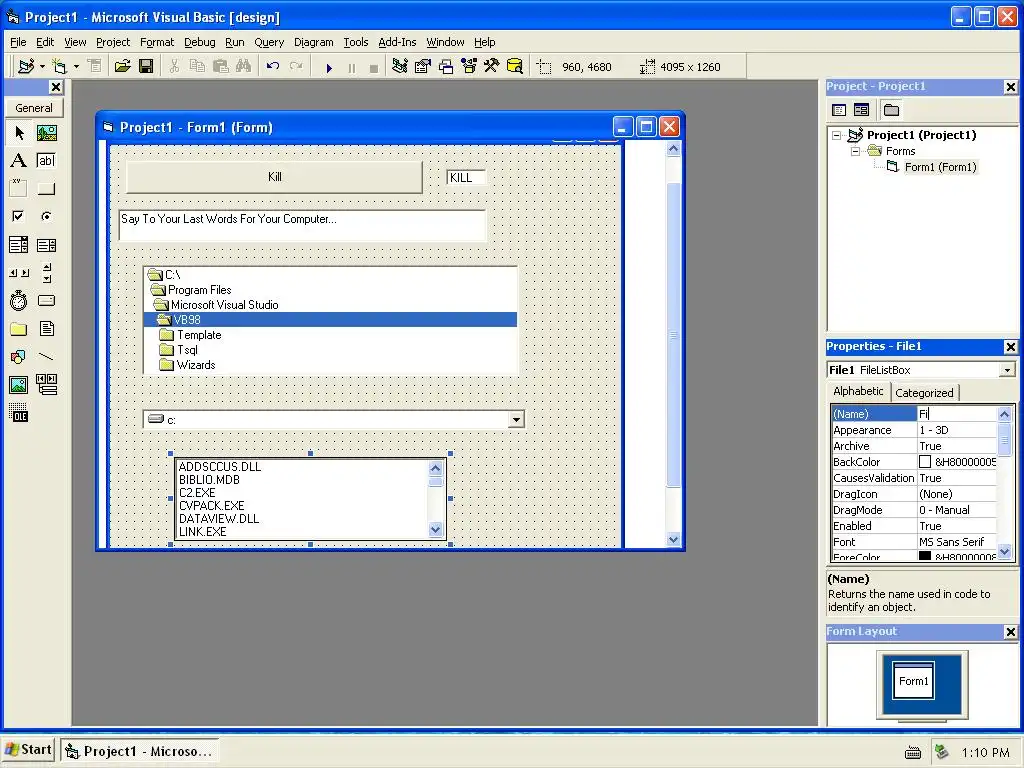This screenshot has height=768, width=1024.
Task: Click the Form1 thumbnail in Form Layout
Action: coord(913,680)
